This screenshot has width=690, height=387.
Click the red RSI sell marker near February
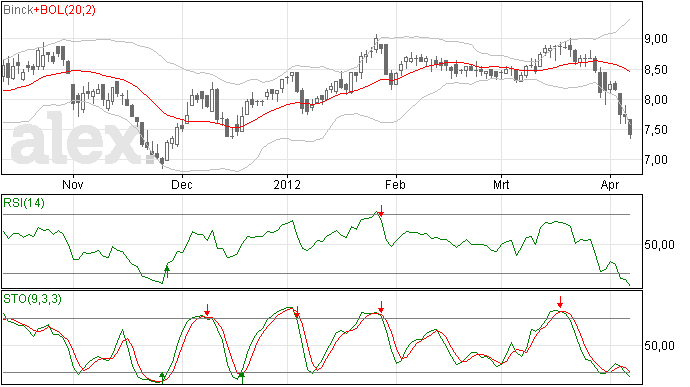[382, 210]
